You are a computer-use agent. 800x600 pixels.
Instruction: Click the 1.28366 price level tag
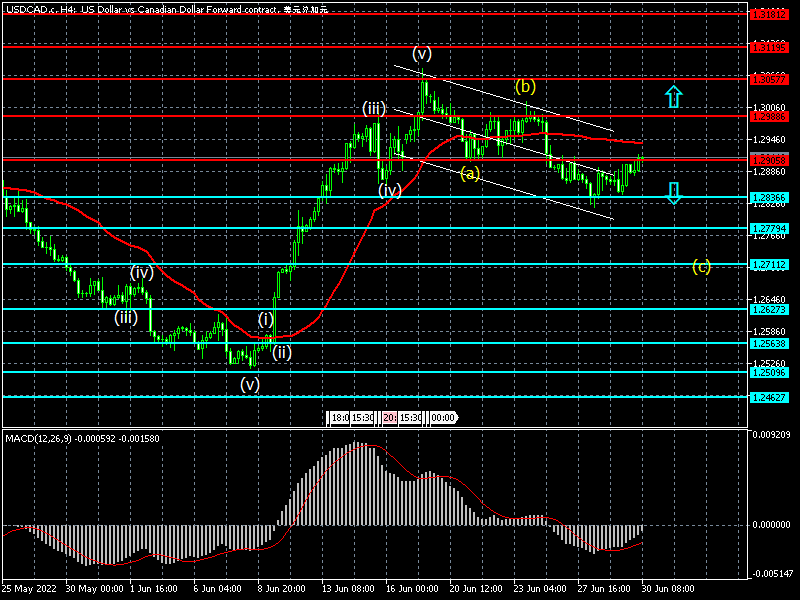coord(769,197)
